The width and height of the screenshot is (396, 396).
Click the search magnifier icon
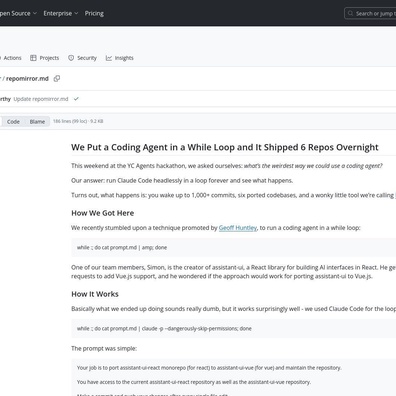(350, 13)
